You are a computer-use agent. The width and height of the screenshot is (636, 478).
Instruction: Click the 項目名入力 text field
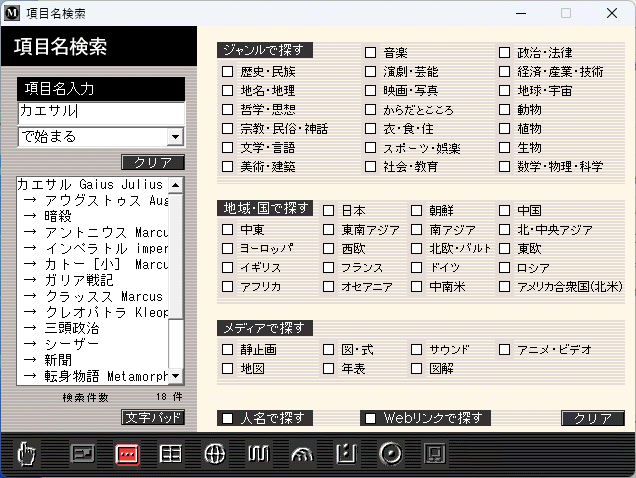101,112
